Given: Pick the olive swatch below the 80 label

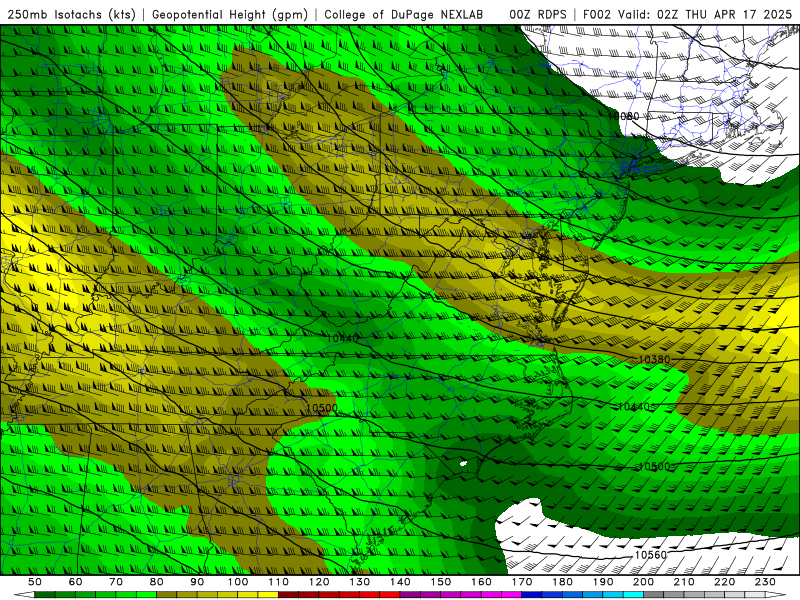Looking at the screenshot, I should pyautogui.click(x=166, y=595).
